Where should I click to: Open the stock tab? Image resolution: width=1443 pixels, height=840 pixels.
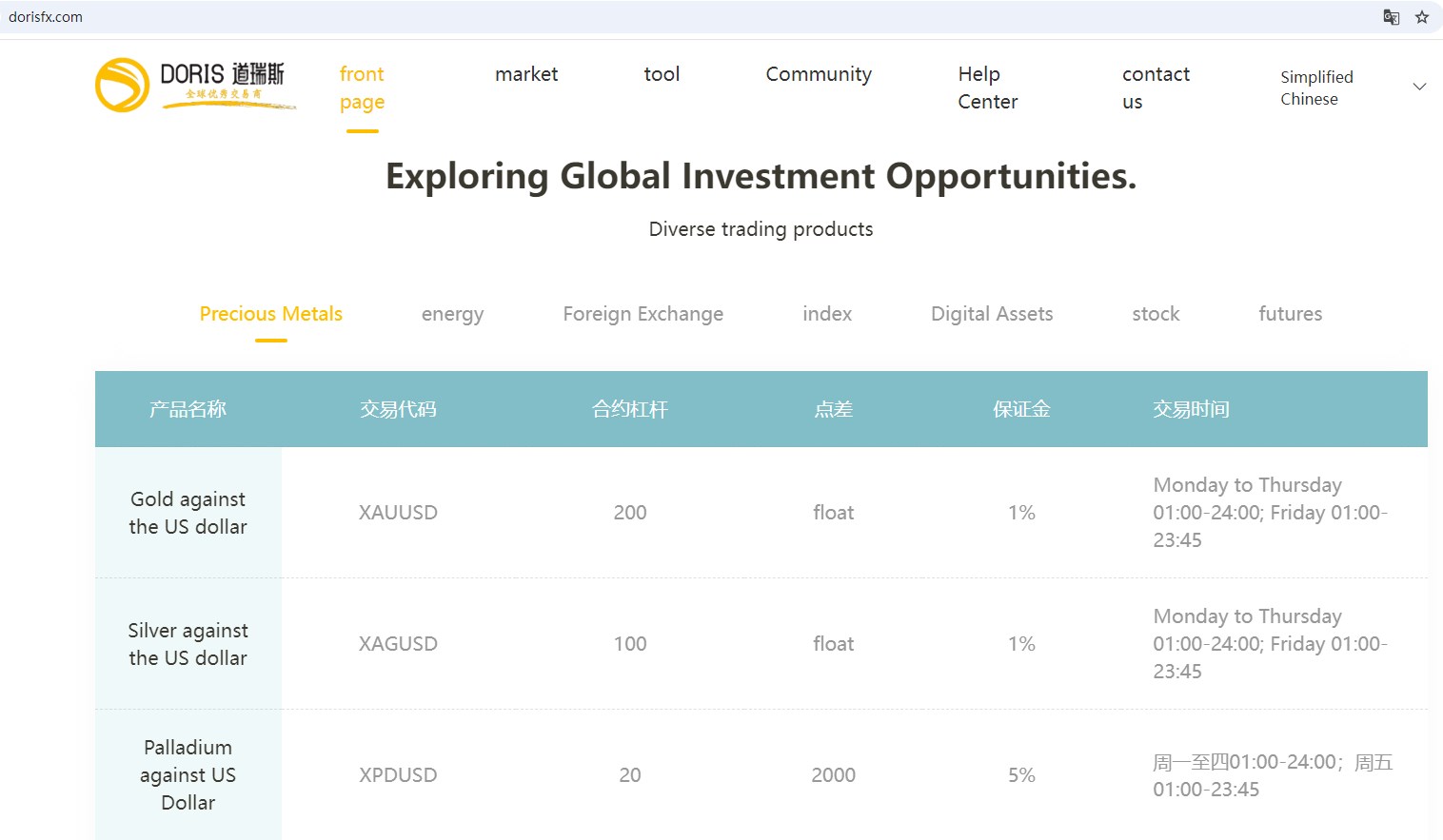[x=1156, y=314]
